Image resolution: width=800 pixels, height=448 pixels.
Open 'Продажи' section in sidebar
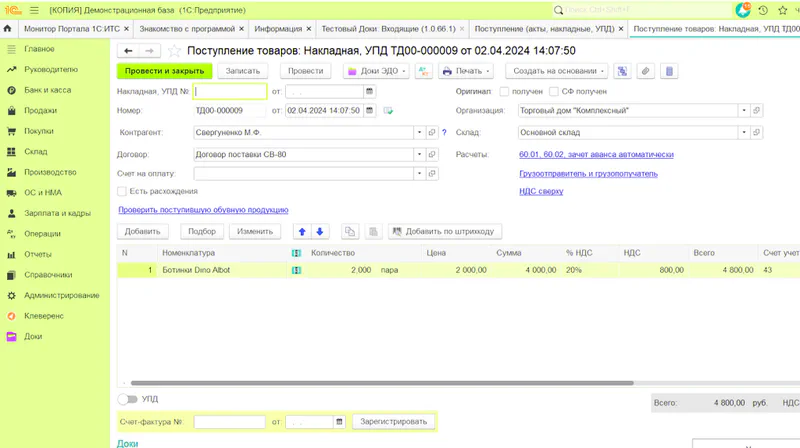tap(40, 111)
